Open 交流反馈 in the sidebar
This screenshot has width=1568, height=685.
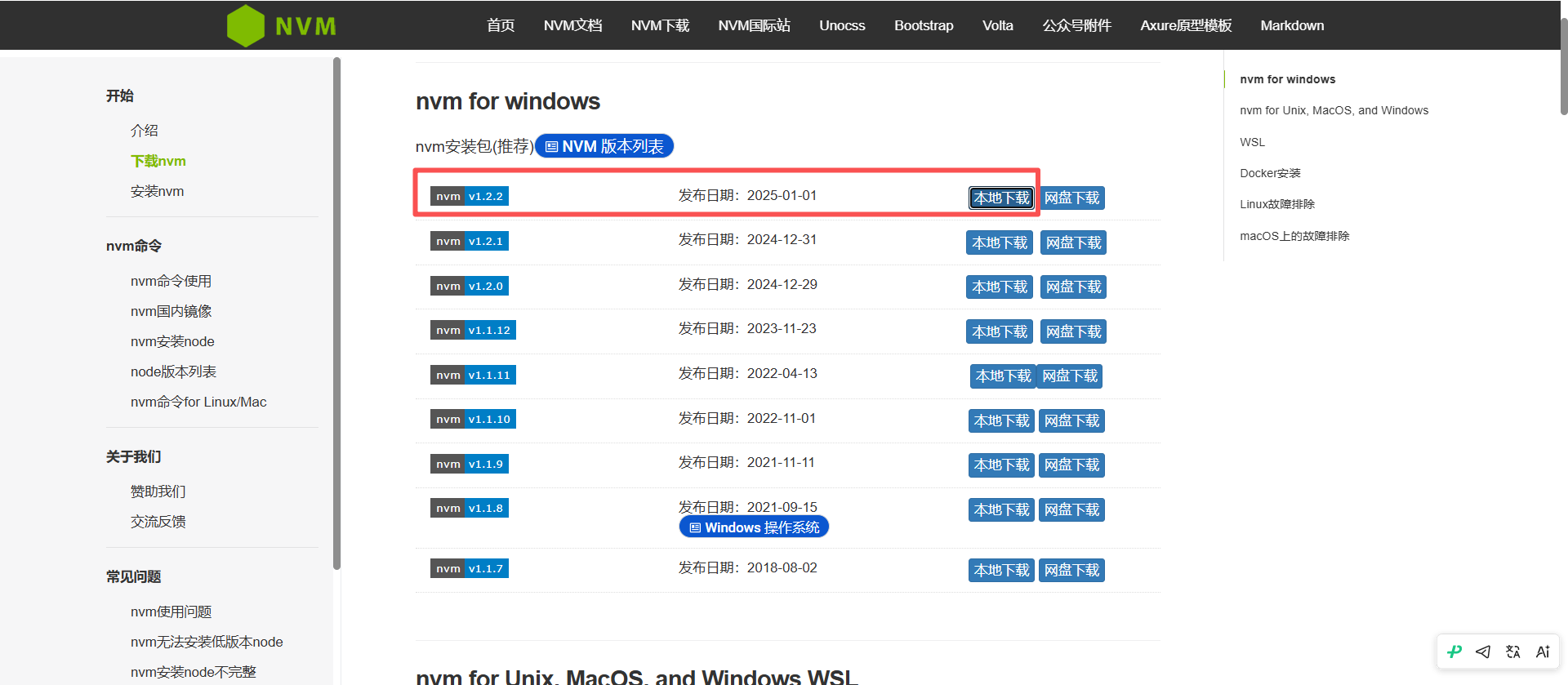click(x=158, y=522)
